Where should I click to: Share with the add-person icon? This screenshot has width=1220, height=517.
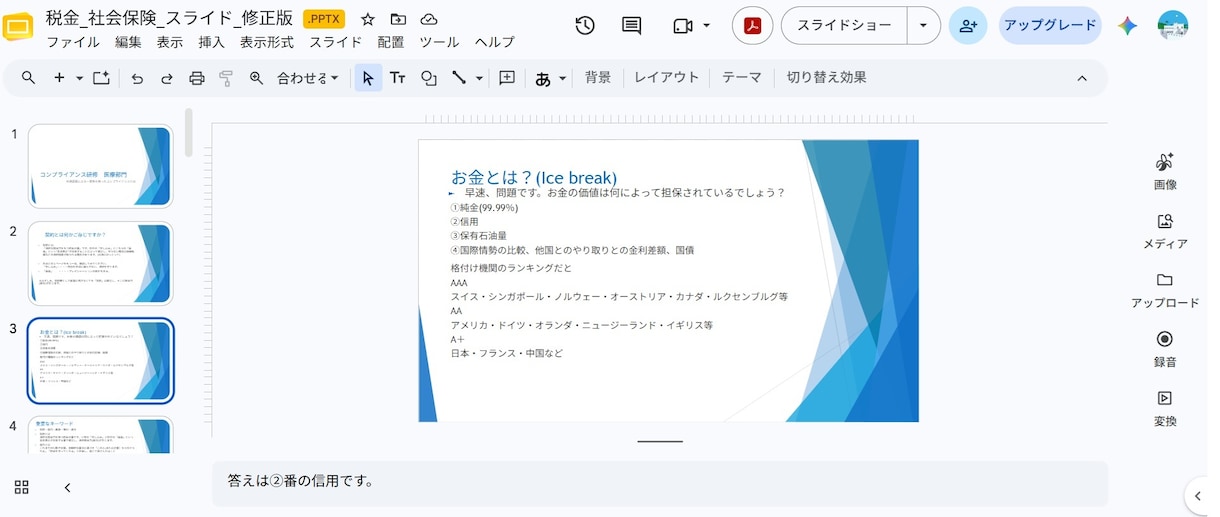click(968, 25)
